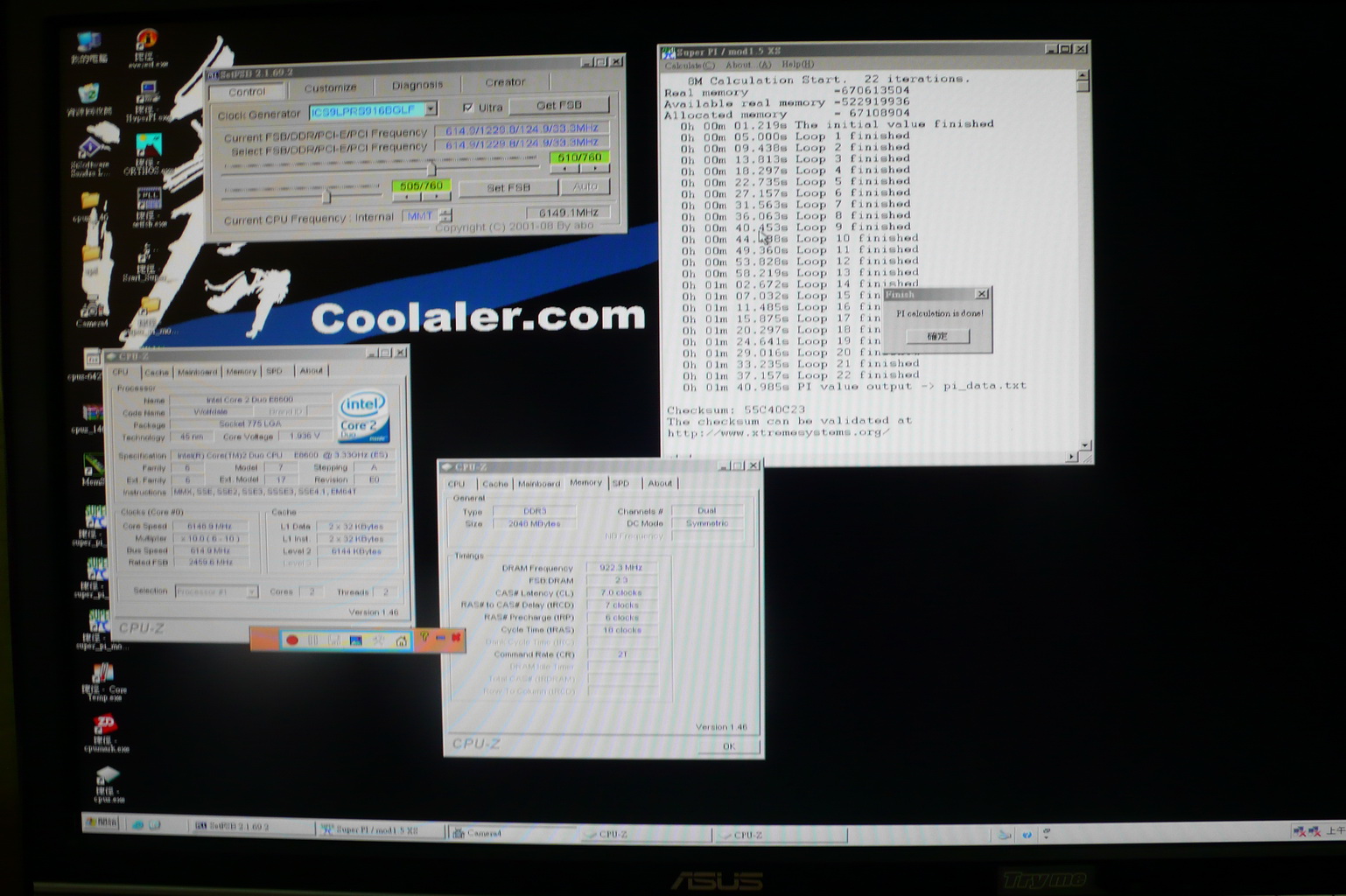
Task: Open the Mainboard tab in the CPU window of CPU-Z
Action: [x=197, y=372]
